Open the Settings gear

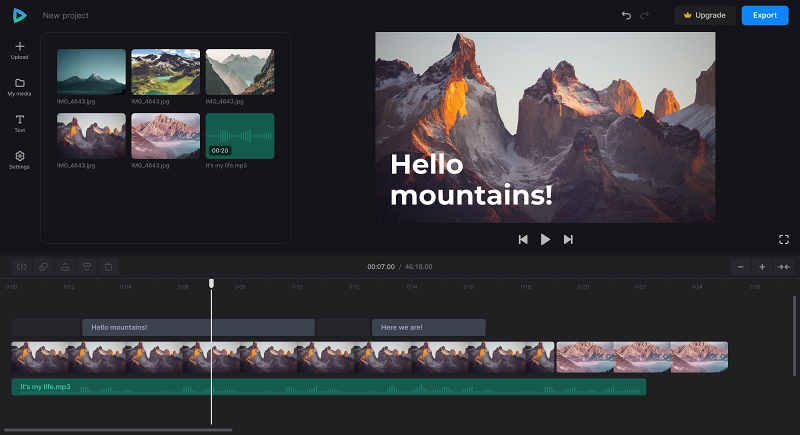19,160
